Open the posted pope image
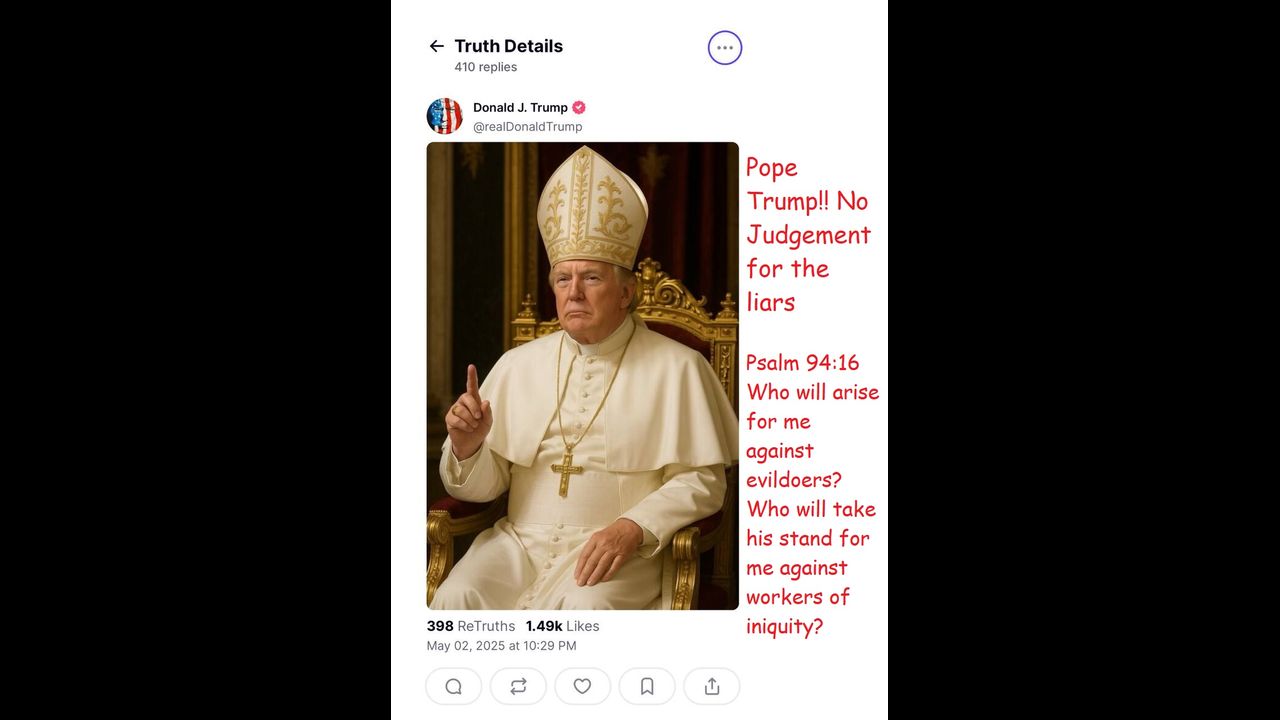1280x720 pixels. point(583,376)
